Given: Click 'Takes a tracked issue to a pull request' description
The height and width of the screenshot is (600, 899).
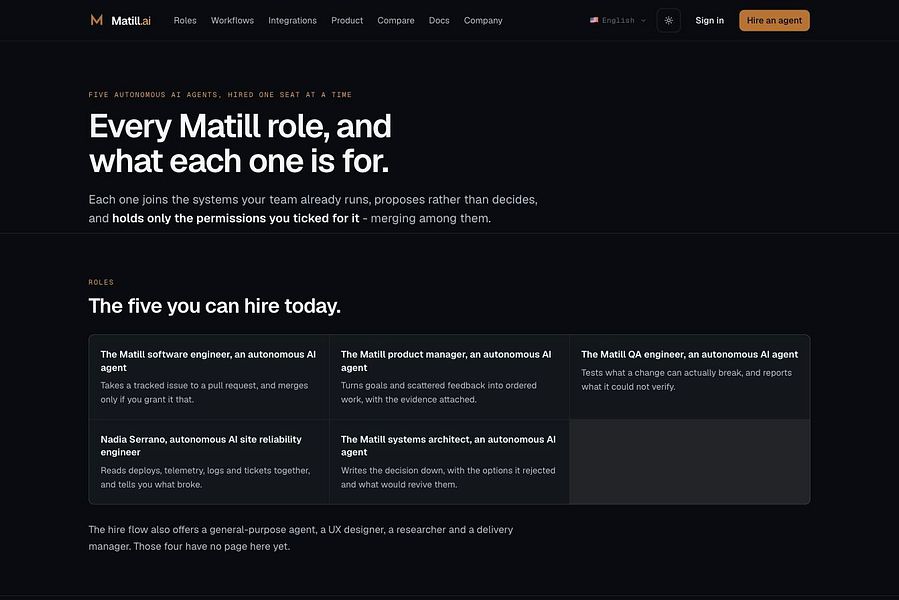Looking at the screenshot, I should [204, 392].
